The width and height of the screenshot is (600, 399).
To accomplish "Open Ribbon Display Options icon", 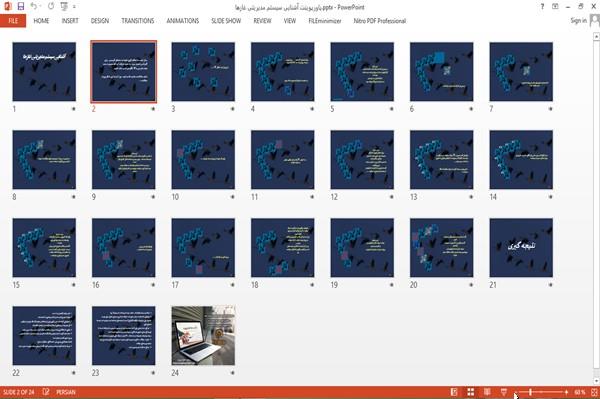I will click(x=555, y=7).
